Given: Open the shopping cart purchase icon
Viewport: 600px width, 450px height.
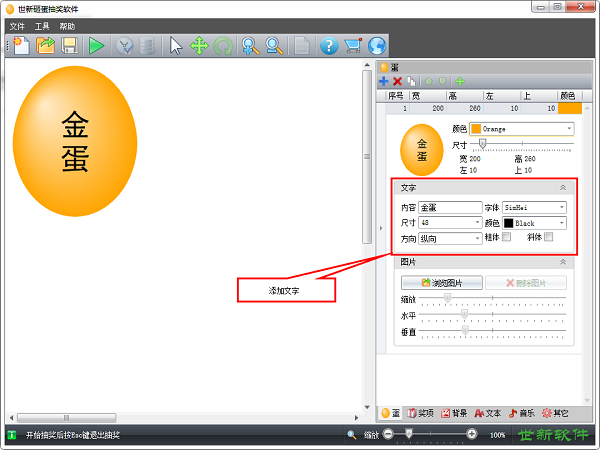Looking at the screenshot, I should 353,46.
